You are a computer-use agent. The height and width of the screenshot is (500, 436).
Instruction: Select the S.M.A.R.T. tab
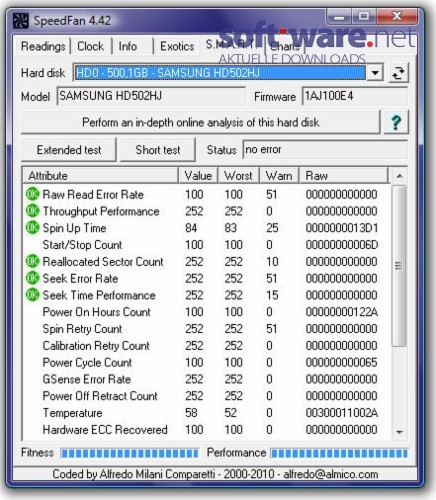[x=231, y=44]
